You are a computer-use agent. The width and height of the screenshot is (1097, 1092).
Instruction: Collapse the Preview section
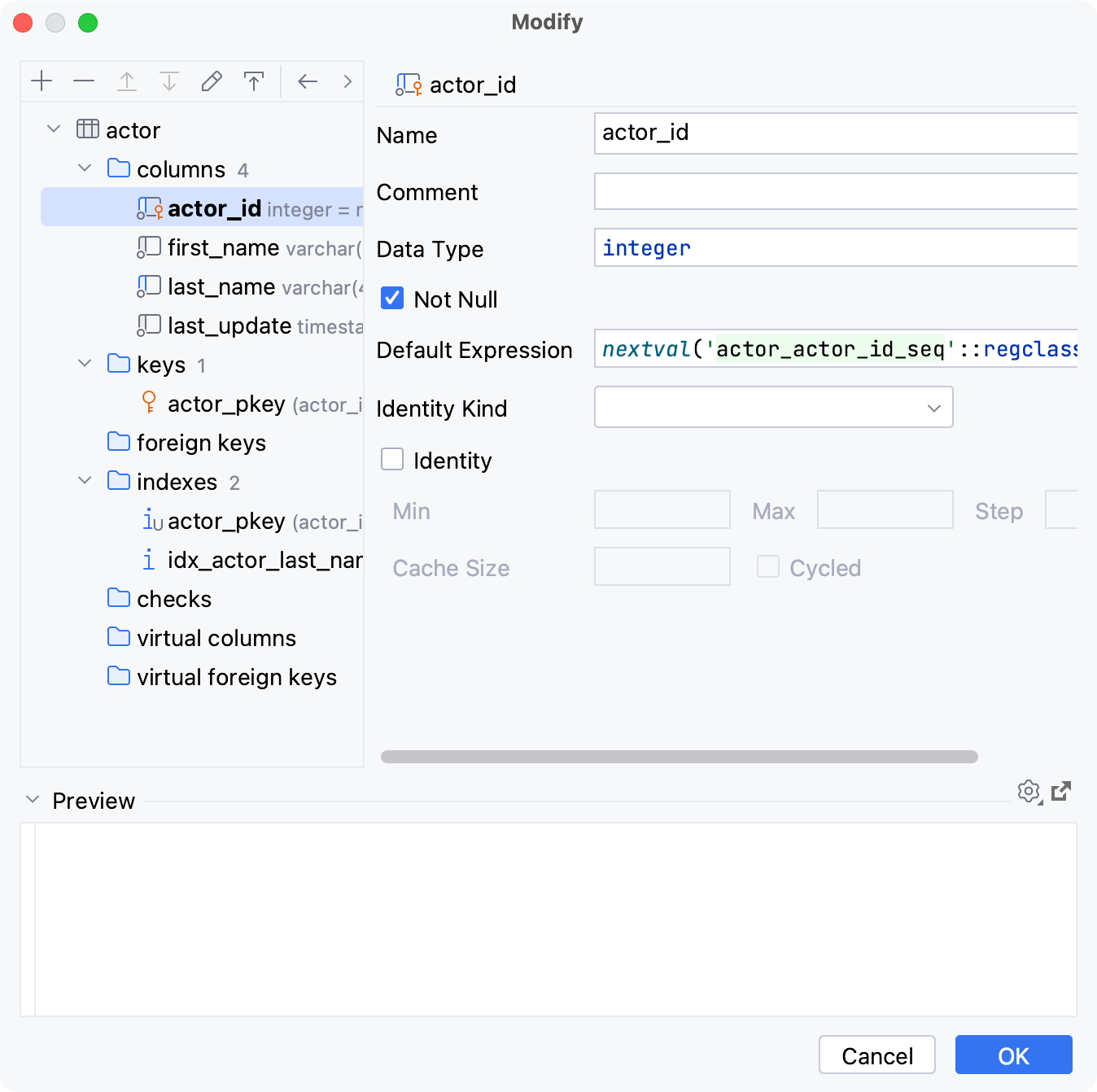click(33, 800)
